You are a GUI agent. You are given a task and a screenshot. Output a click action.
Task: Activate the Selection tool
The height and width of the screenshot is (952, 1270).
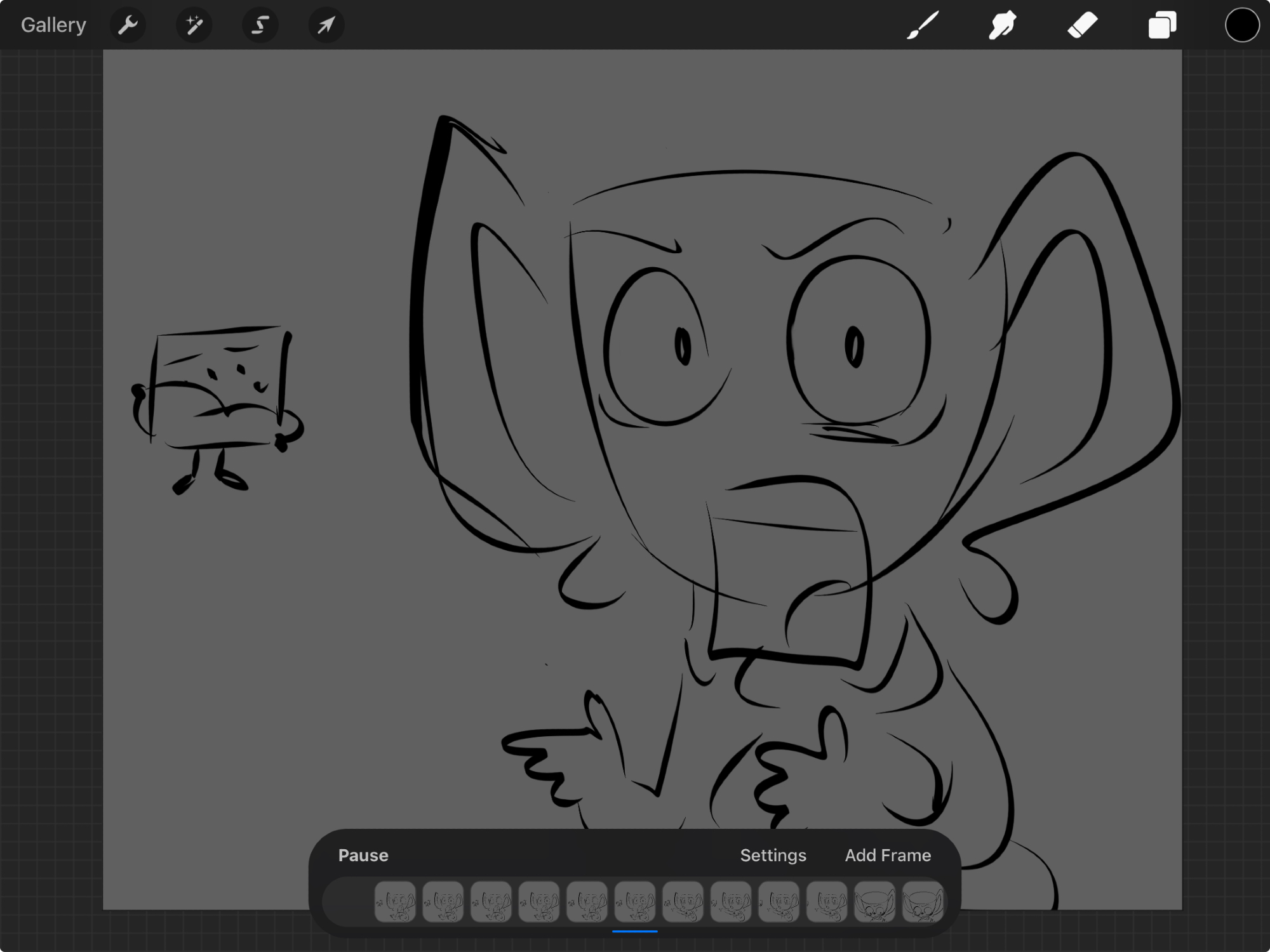tap(260, 25)
